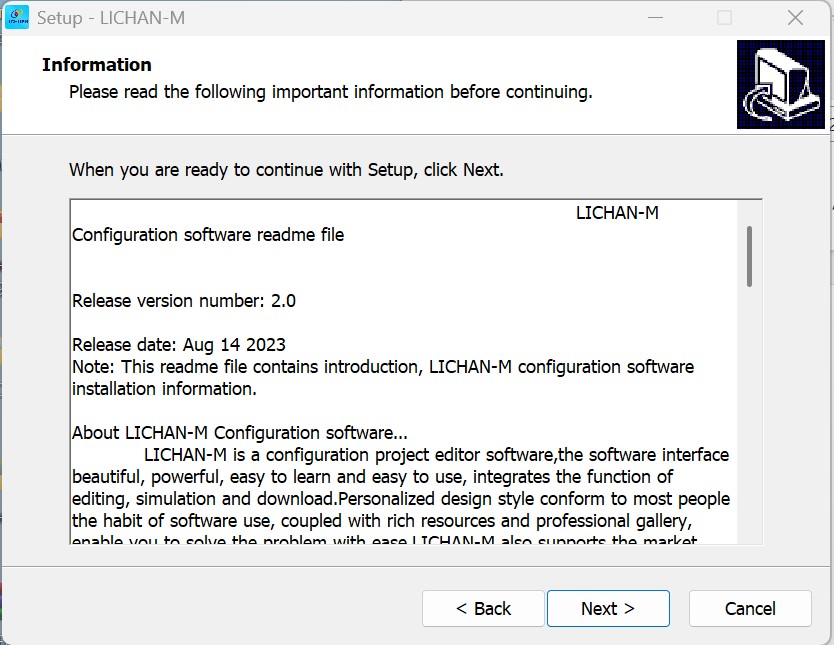Minimize the Setup window
834x645 pixels.
click(655, 18)
